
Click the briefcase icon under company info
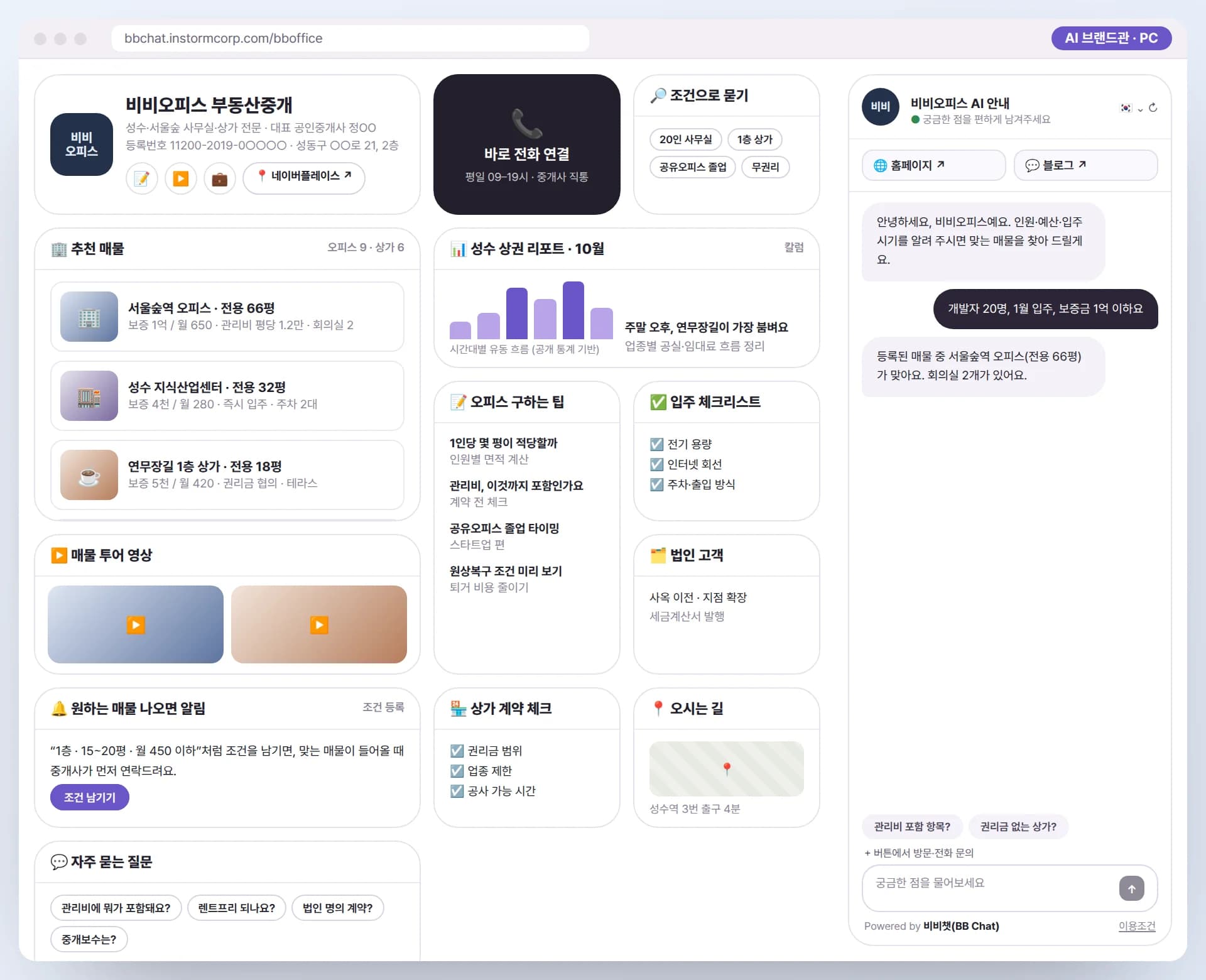(220, 178)
